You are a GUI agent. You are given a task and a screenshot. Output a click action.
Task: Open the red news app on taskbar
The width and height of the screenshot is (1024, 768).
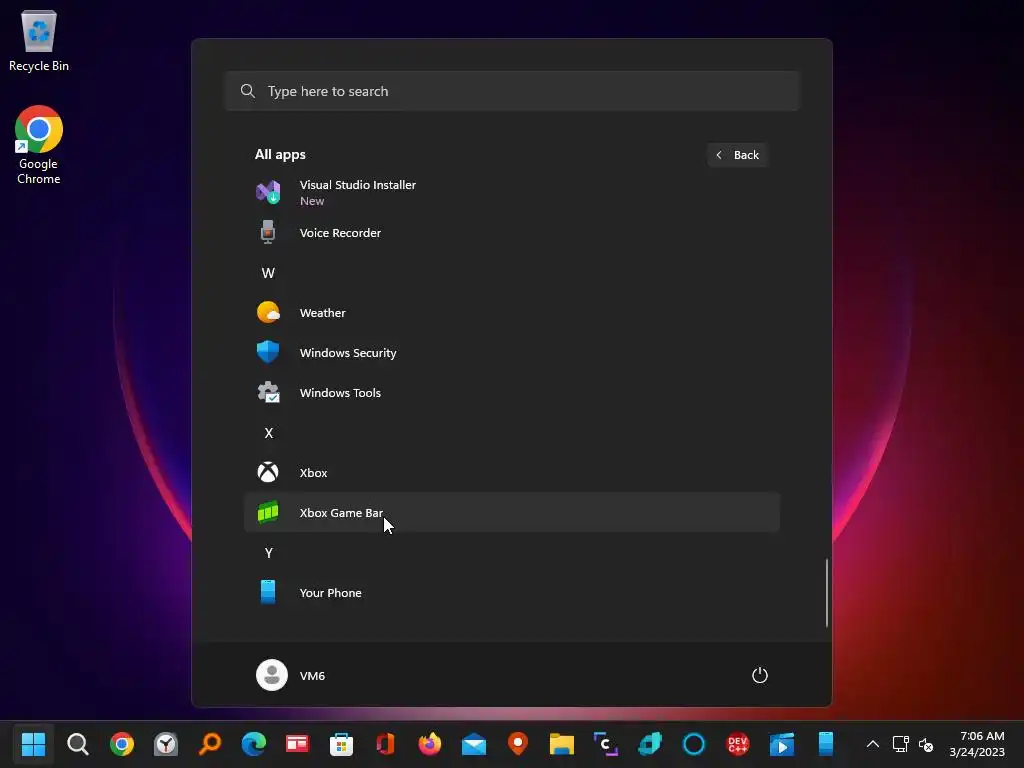(x=297, y=744)
